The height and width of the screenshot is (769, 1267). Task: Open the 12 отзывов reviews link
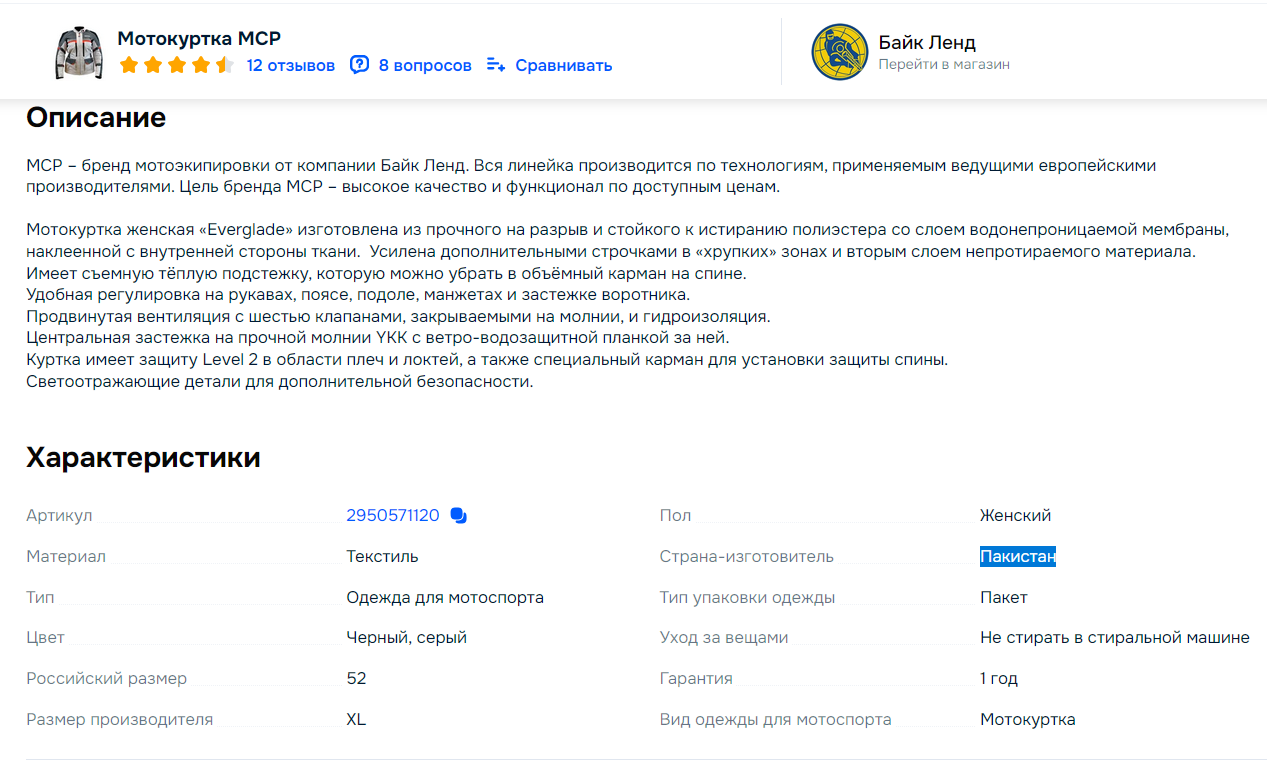tap(291, 66)
